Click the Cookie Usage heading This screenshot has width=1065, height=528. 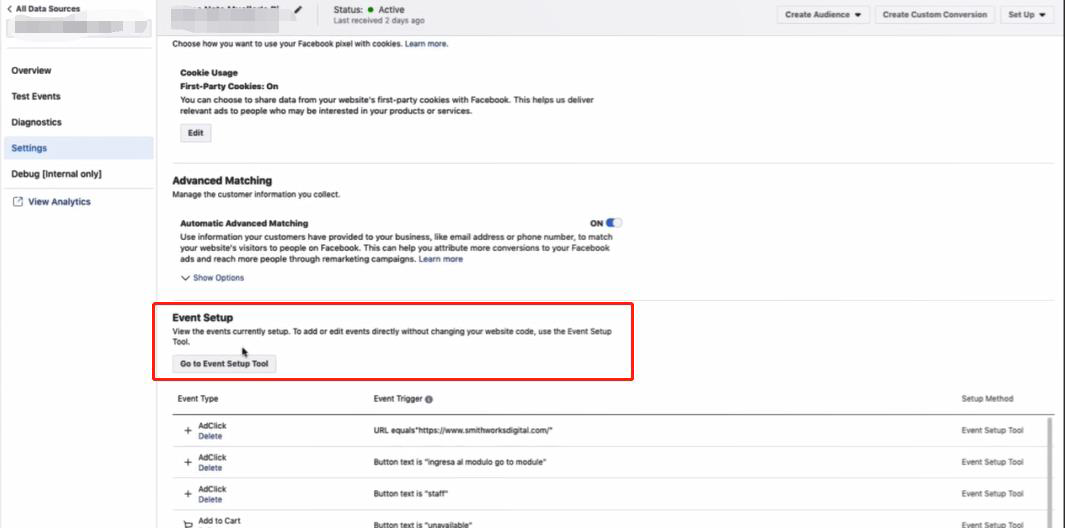point(209,73)
